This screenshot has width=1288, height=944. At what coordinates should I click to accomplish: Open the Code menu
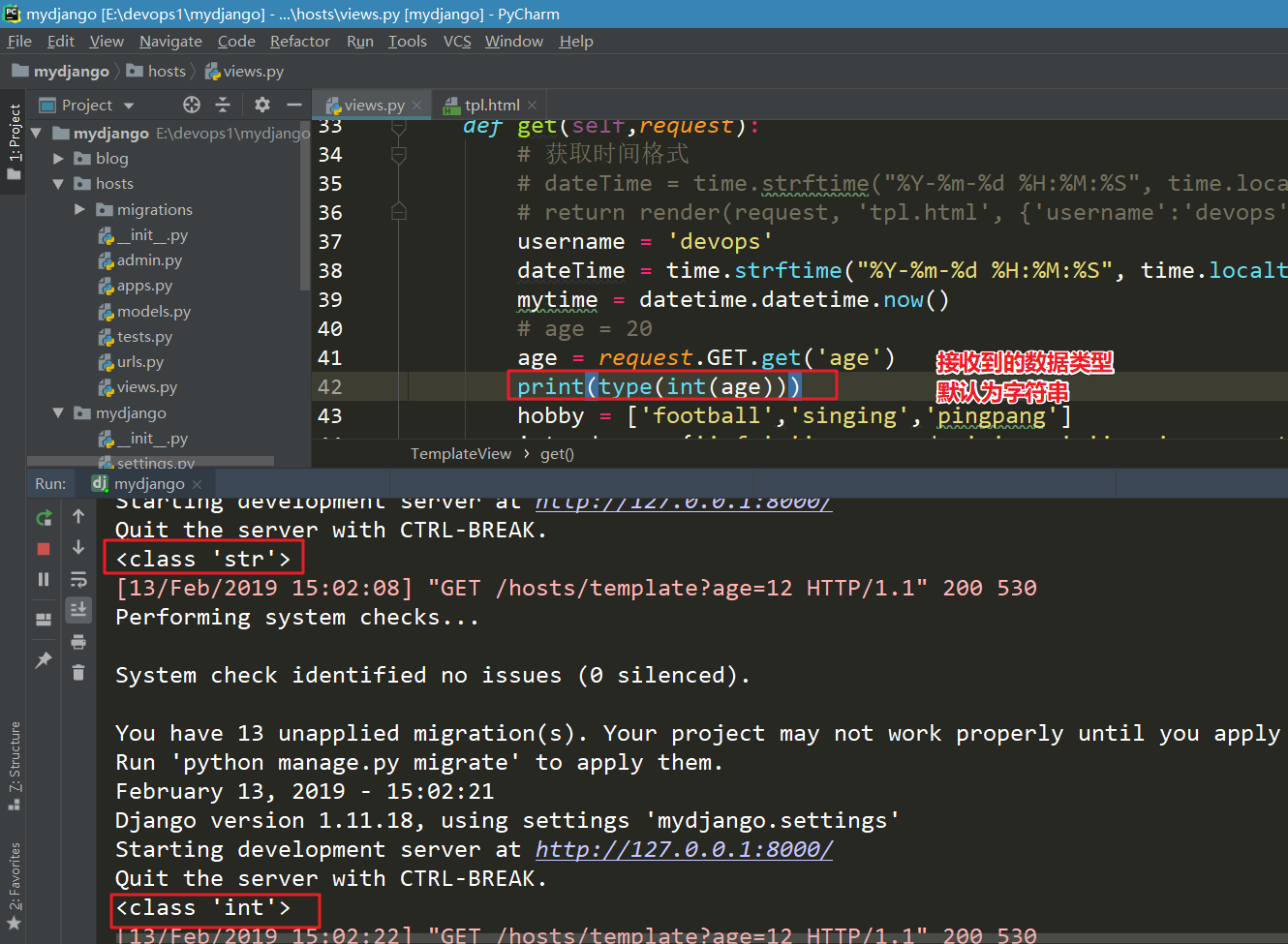click(x=236, y=41)
